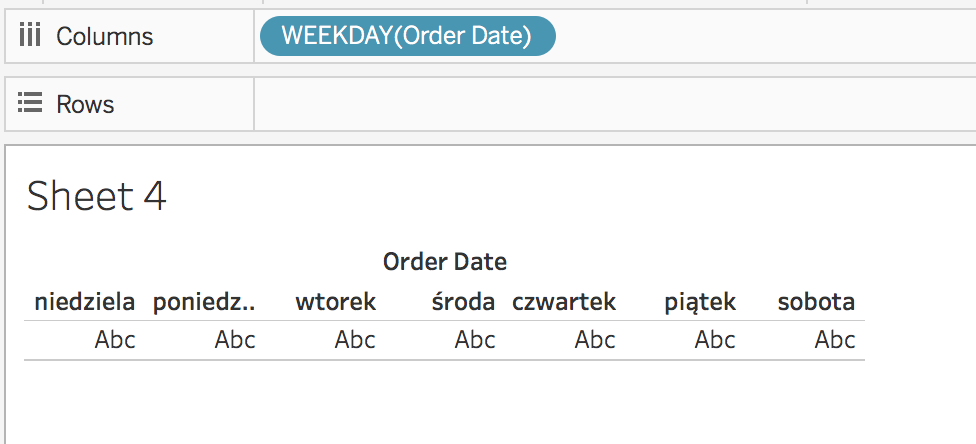Click the Abc mark under piątek
The image size is (976, 444).
tap(715, 340)
